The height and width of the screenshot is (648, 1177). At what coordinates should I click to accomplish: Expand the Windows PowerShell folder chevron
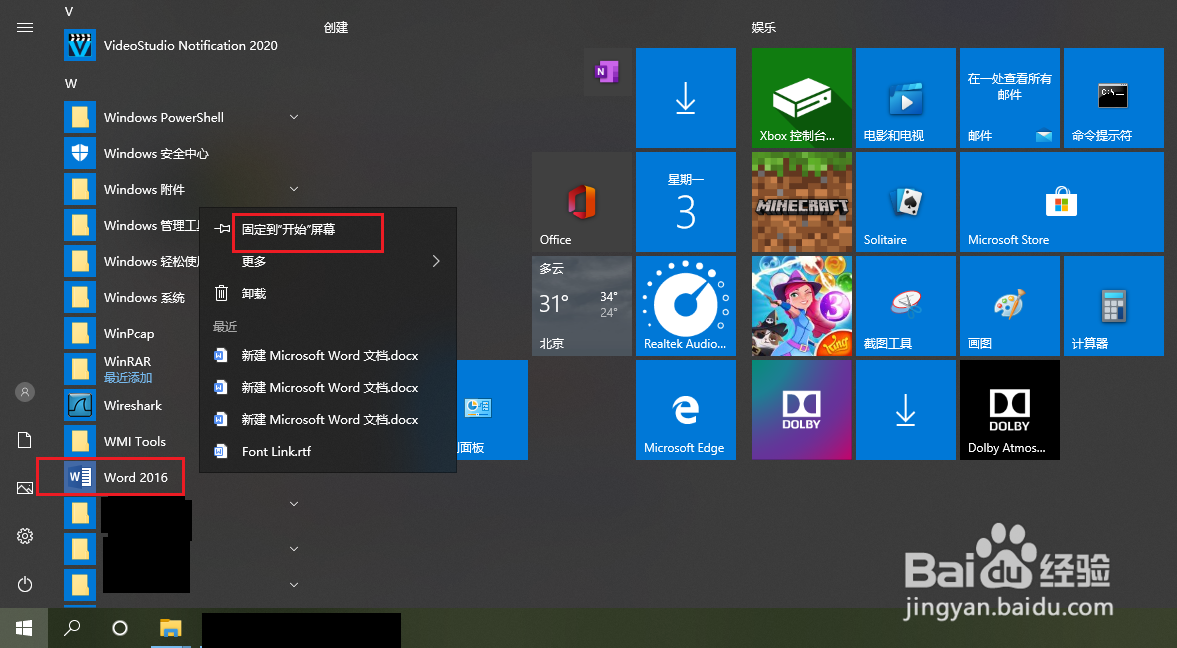294,117
